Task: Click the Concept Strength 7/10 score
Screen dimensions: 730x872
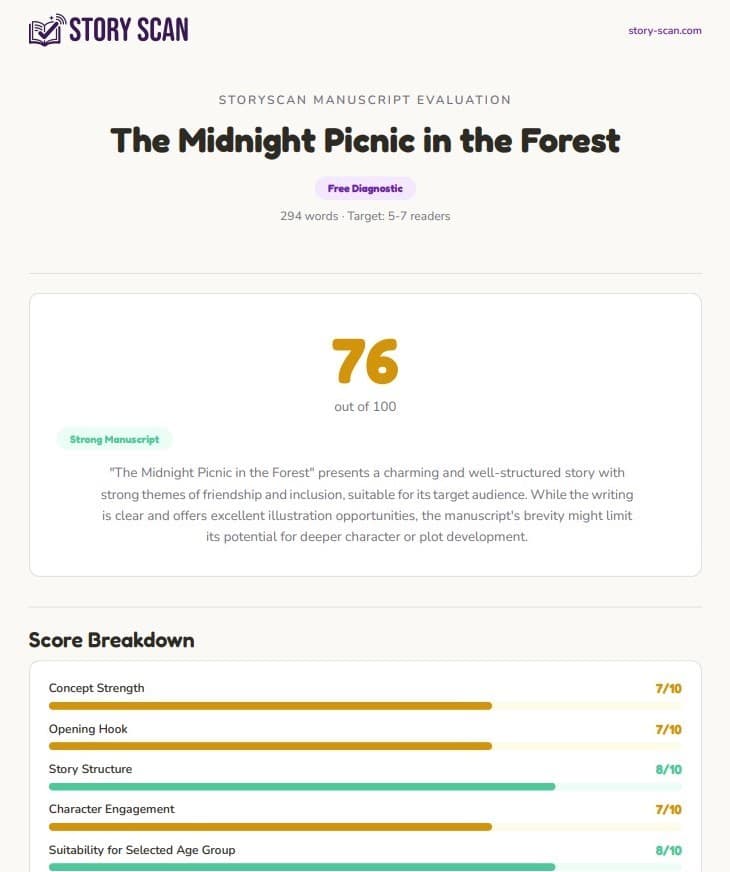Action: (668, 688)
